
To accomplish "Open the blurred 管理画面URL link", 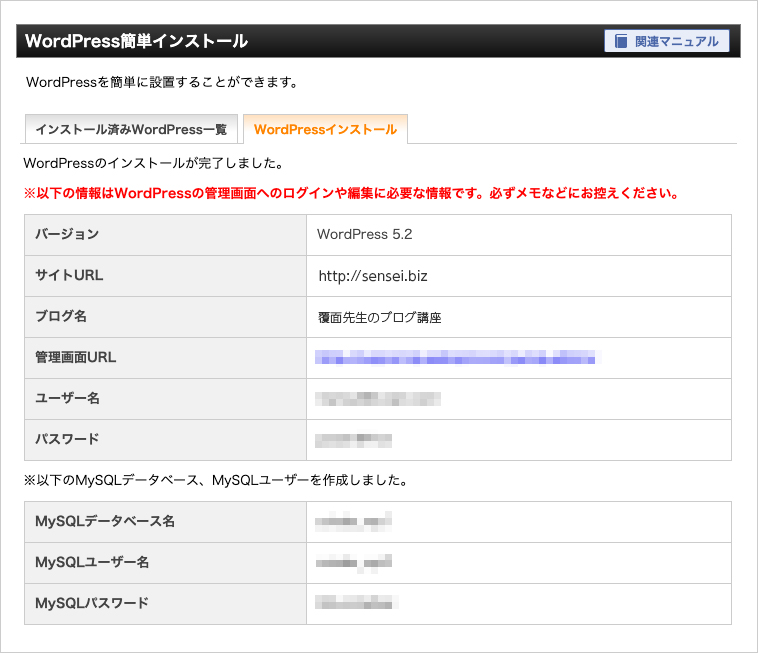I will click(457, 357).
